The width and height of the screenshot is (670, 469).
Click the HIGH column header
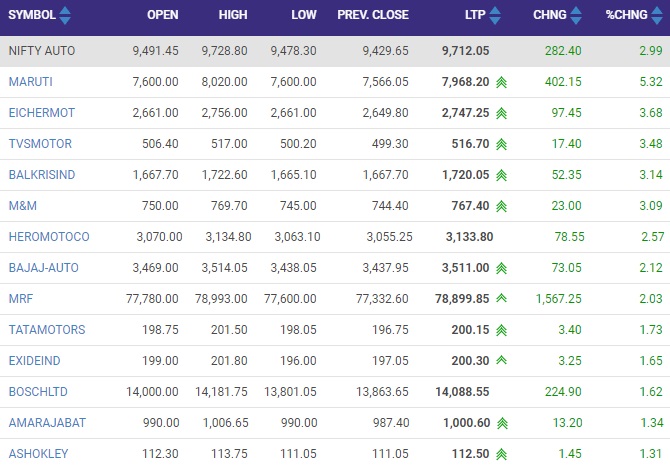click(233, 15)
